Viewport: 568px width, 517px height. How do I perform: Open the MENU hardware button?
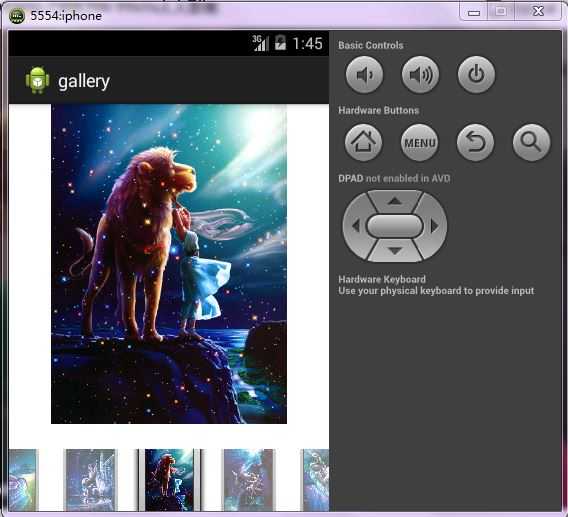pyautogui.click(x=419, y=142)
